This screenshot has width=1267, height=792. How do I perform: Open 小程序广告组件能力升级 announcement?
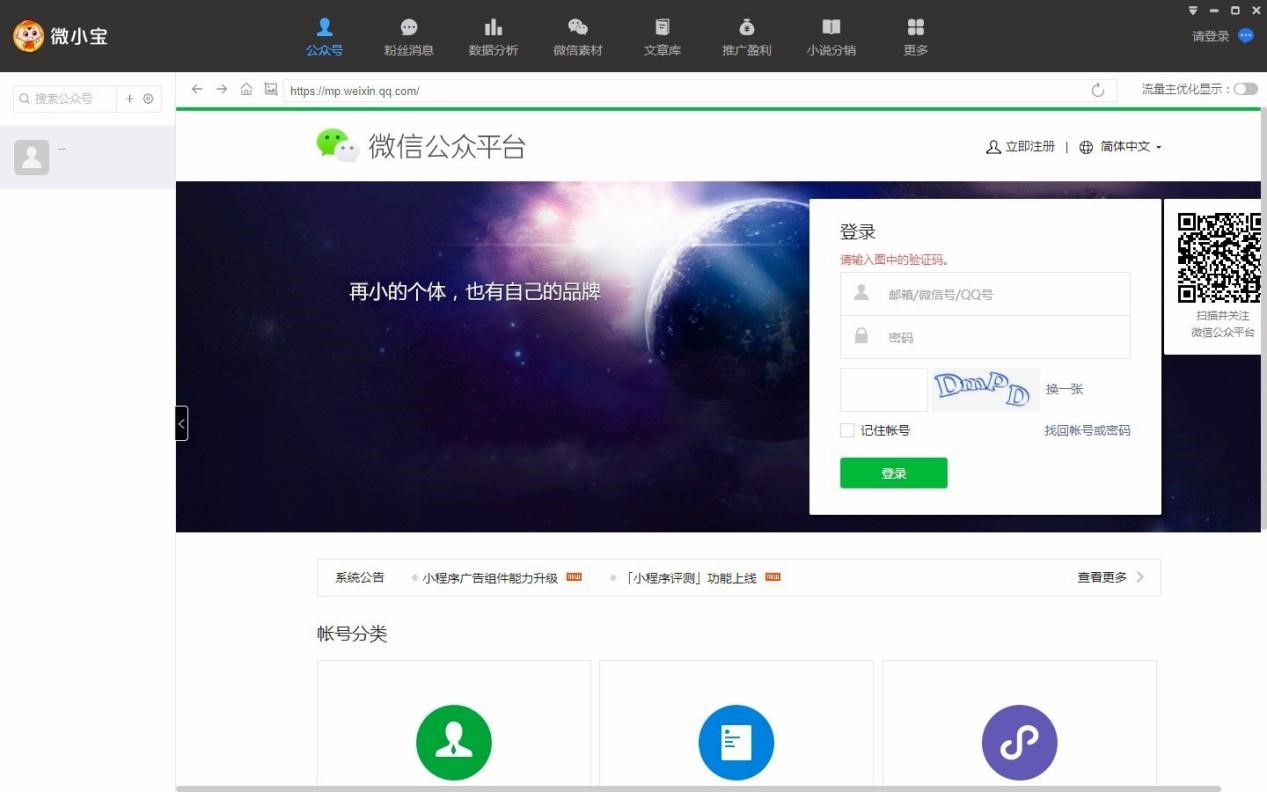click(490, 578)
